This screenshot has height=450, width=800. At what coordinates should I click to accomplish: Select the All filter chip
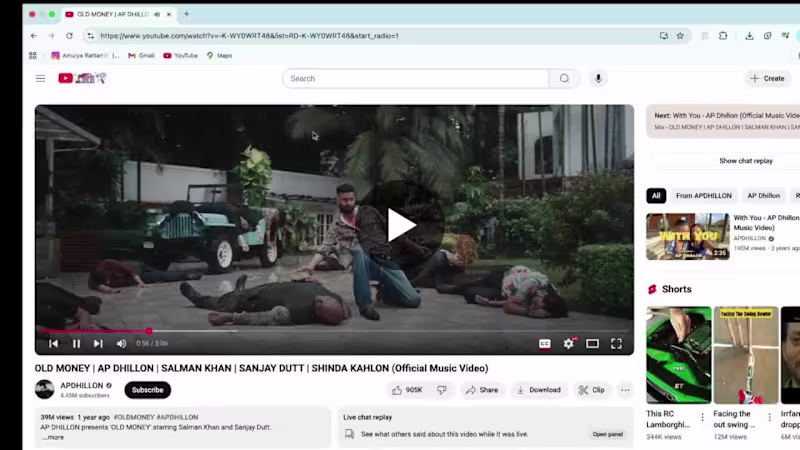click(x=656, y=195)
